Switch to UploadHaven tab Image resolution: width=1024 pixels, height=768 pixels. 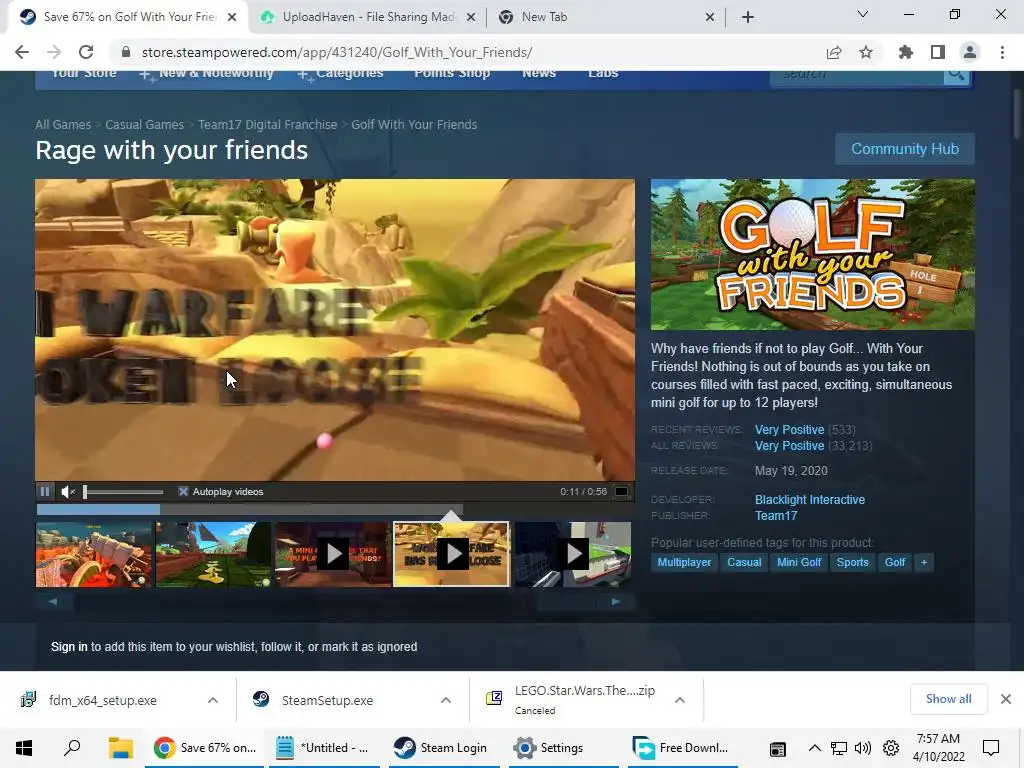(368, 17)
